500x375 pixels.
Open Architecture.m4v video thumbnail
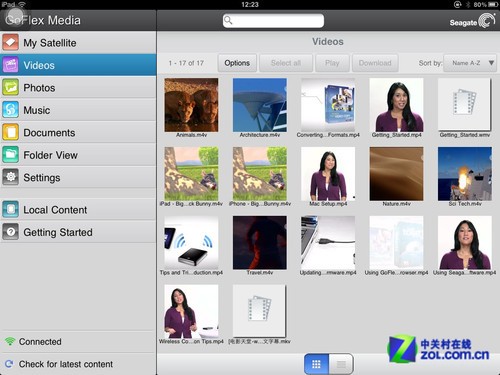coord(260,105)
